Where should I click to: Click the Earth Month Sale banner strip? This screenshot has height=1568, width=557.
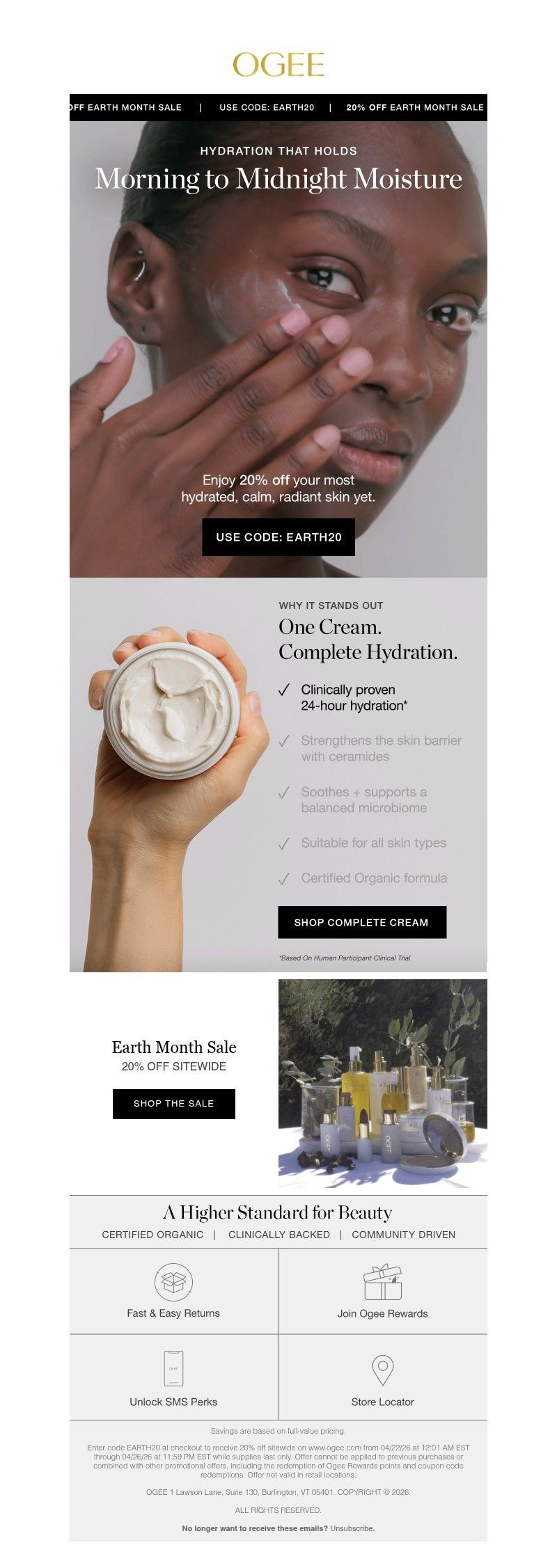tap(278, 107)
